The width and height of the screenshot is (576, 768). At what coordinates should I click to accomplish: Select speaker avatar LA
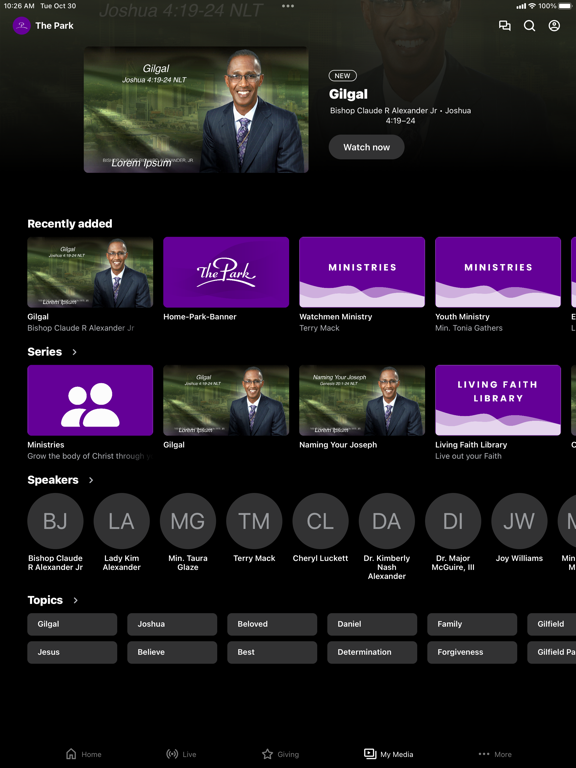(121, 521)
